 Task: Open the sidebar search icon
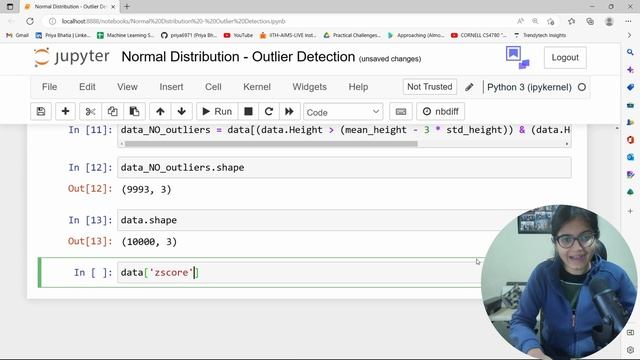point(630,52)
